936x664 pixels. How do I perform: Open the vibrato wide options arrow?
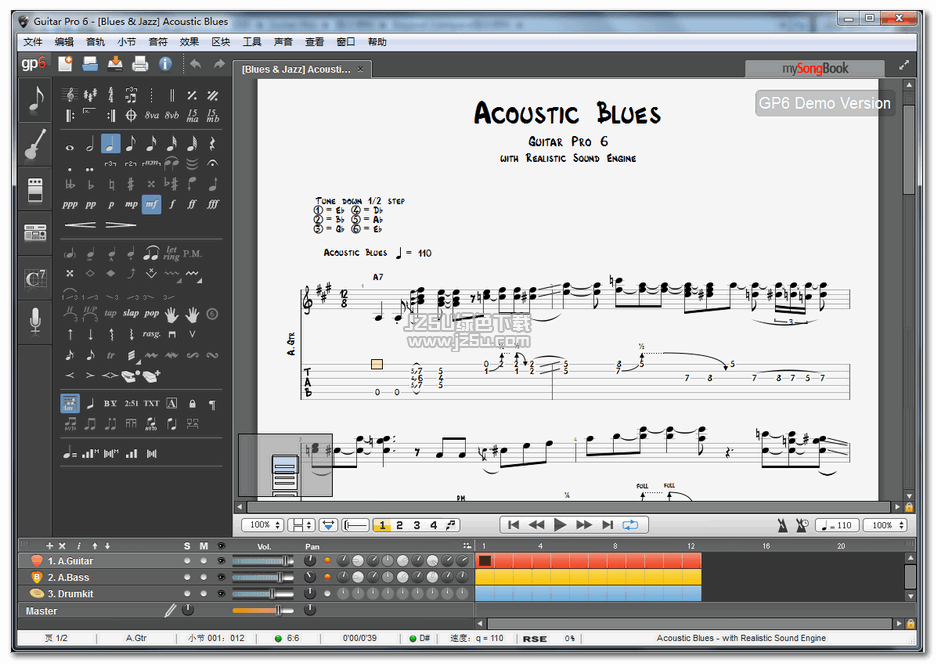[x=200, y=280]
